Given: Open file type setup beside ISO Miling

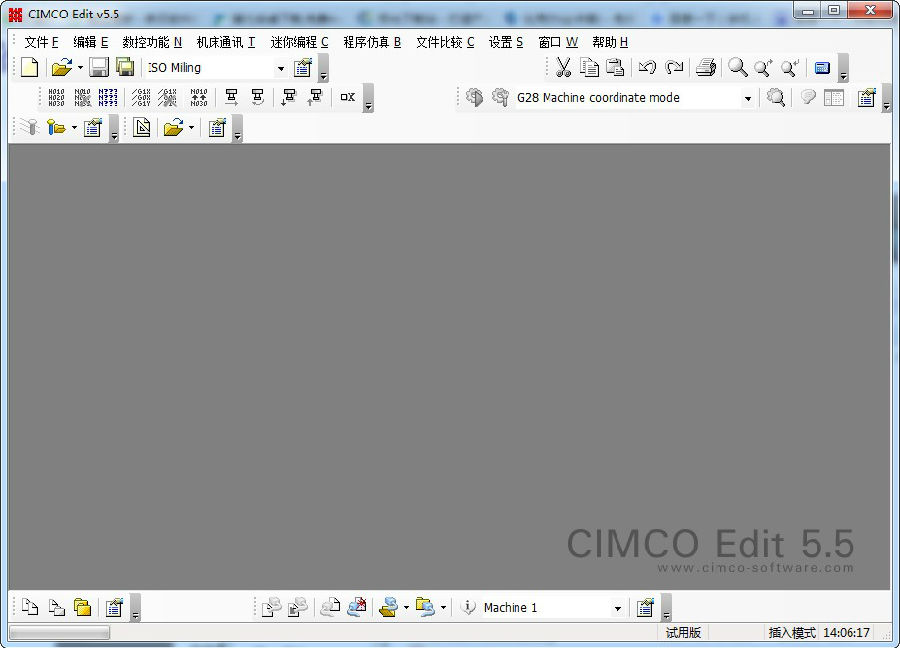Looking at the screenshot, I should [x=302, y=68].
